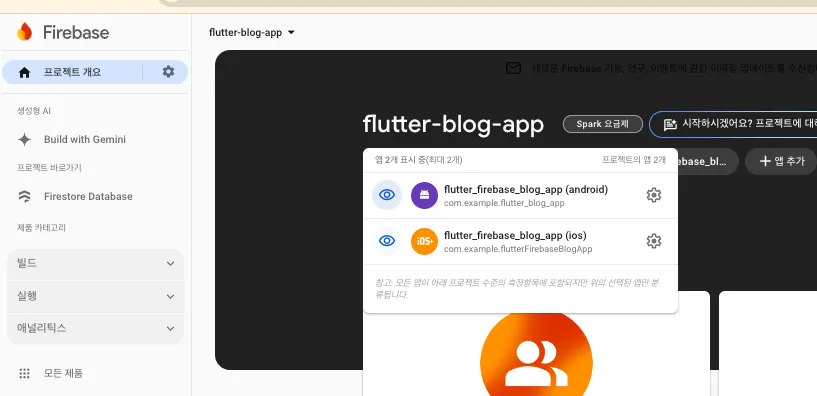Screen dimensions: 817x396
Task: Toggle visibility of the android app
Action: (x=387, y=195)
